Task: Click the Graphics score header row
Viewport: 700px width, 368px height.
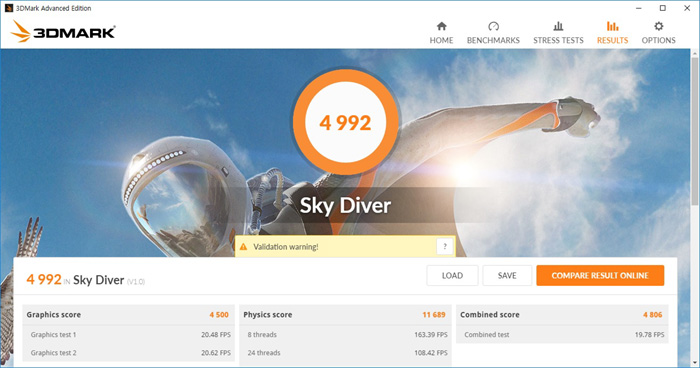Action: 129,315
